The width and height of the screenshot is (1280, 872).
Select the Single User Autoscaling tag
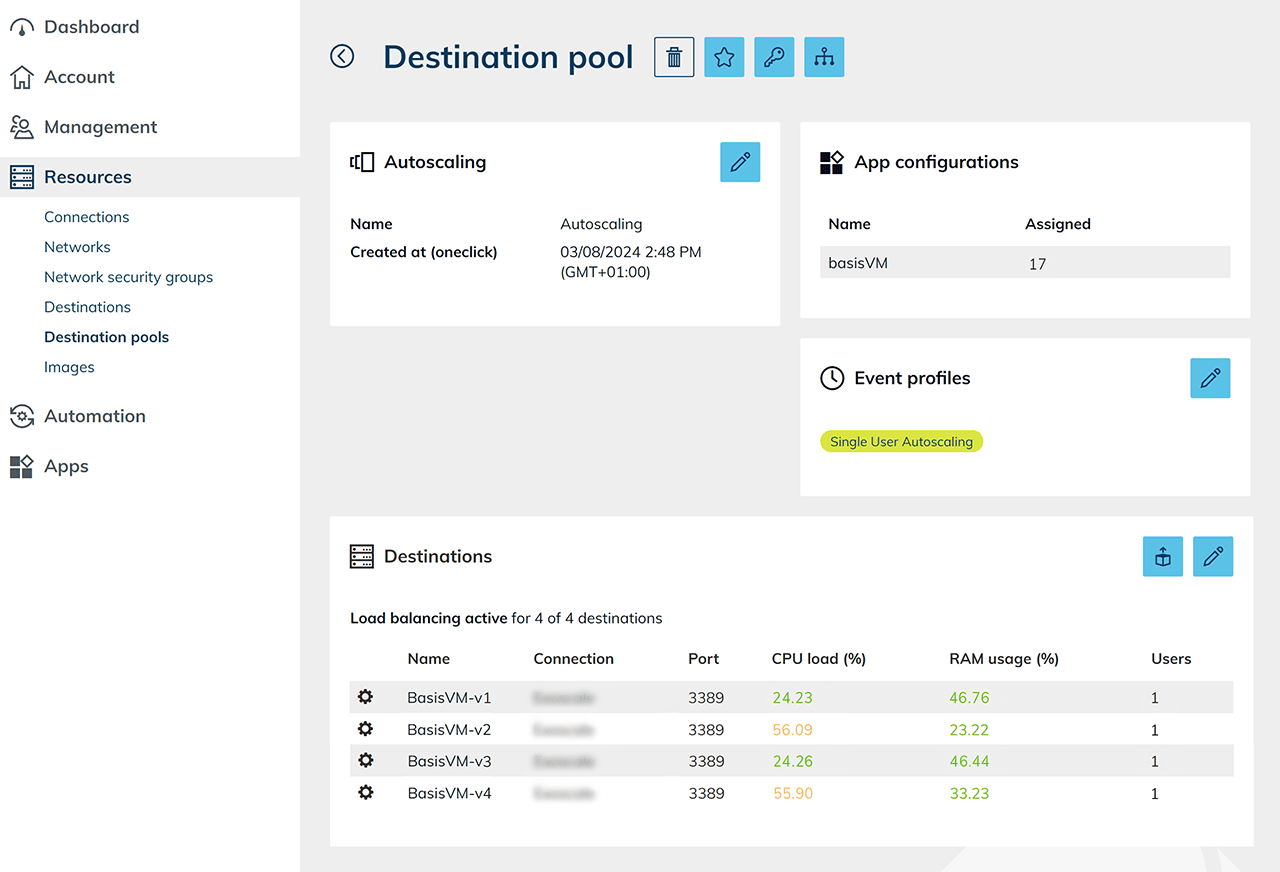(x=901, y=441)
